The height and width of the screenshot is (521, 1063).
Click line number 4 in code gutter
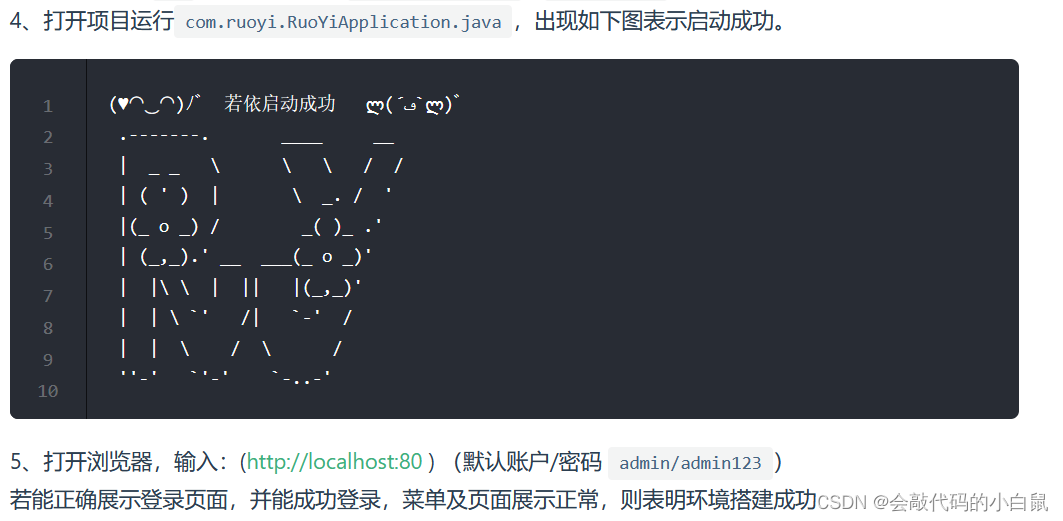47,201
